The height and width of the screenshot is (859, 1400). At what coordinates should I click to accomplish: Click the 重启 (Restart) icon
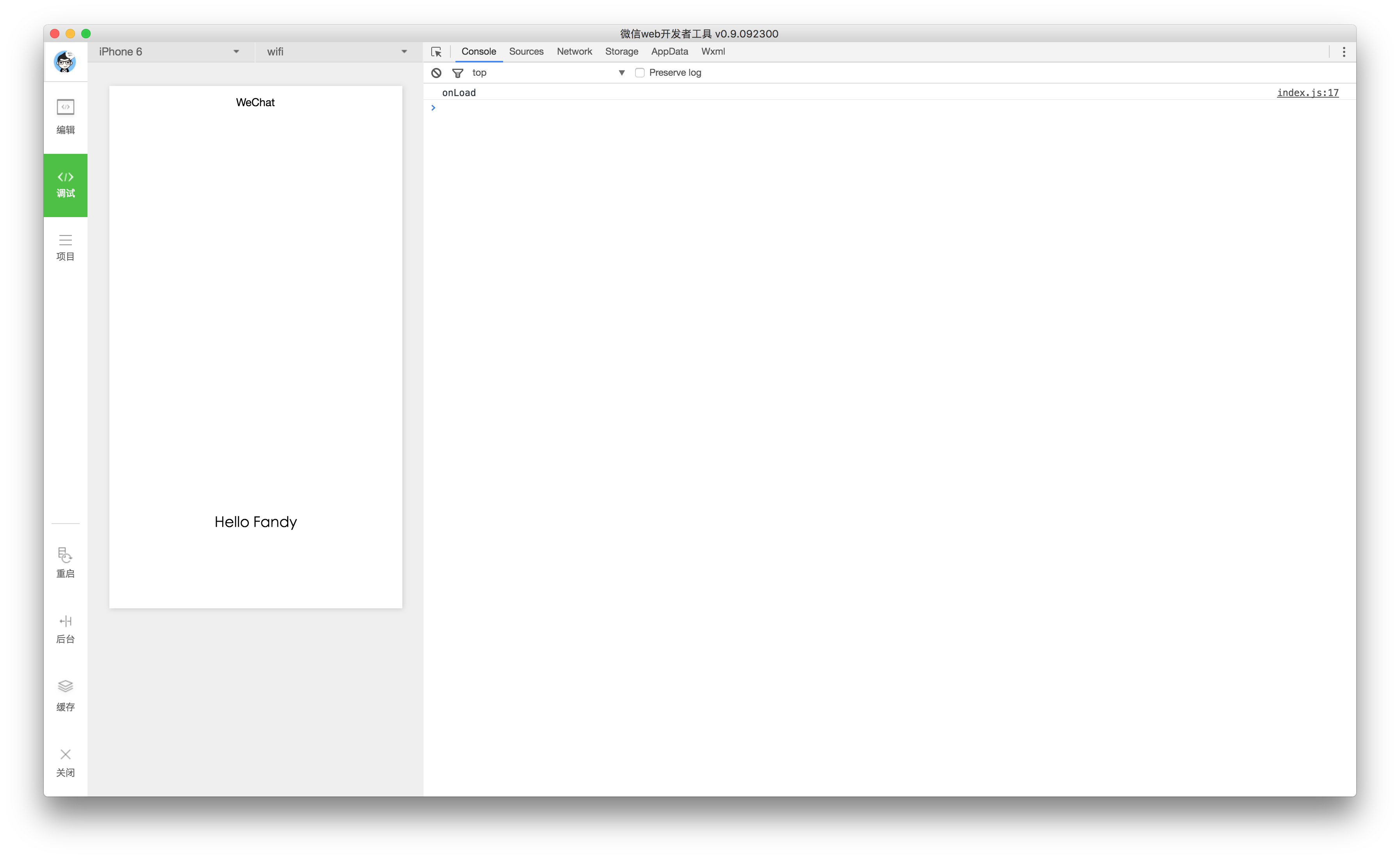(x=65, y=562)
